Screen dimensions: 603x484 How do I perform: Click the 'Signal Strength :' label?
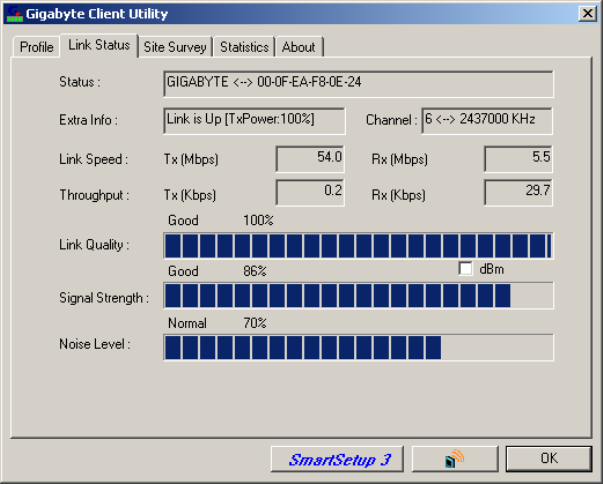coord(104,298)
